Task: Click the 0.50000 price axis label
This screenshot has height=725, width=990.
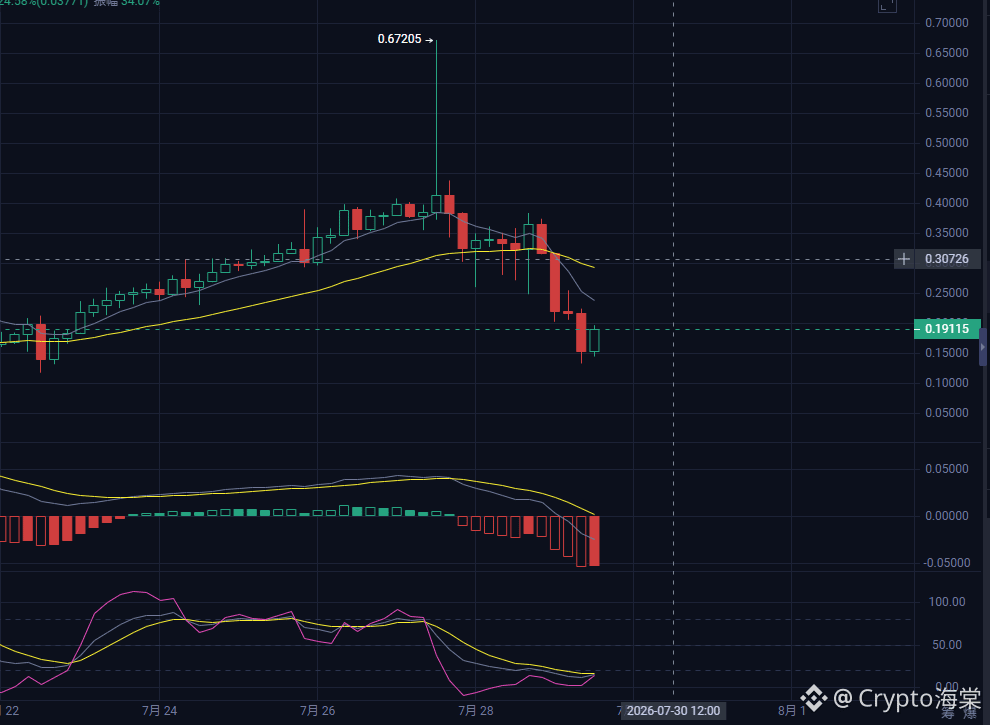Action: pyautogui.click(x=946, y=143)
